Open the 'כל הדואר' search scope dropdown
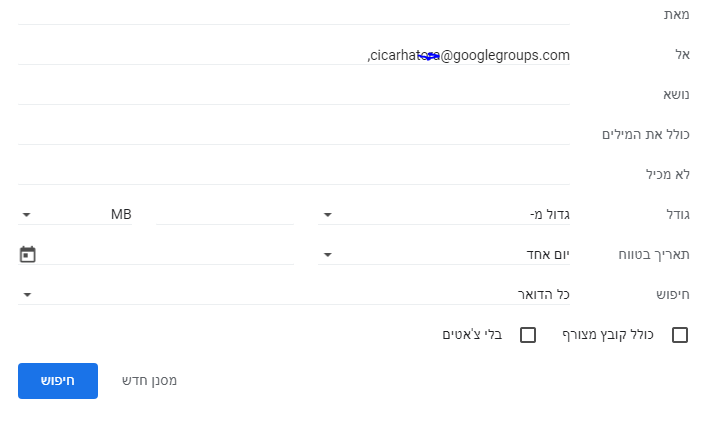Viewport: 706px width, 421px height. pyautogui.click(x=294, y=294)
